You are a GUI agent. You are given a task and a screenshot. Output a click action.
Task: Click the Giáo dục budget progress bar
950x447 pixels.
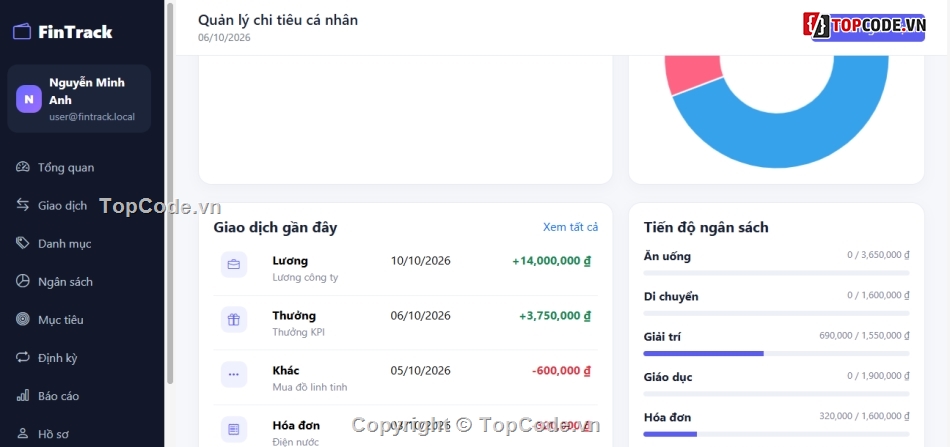pyautogui.click(x=776, y=394)
